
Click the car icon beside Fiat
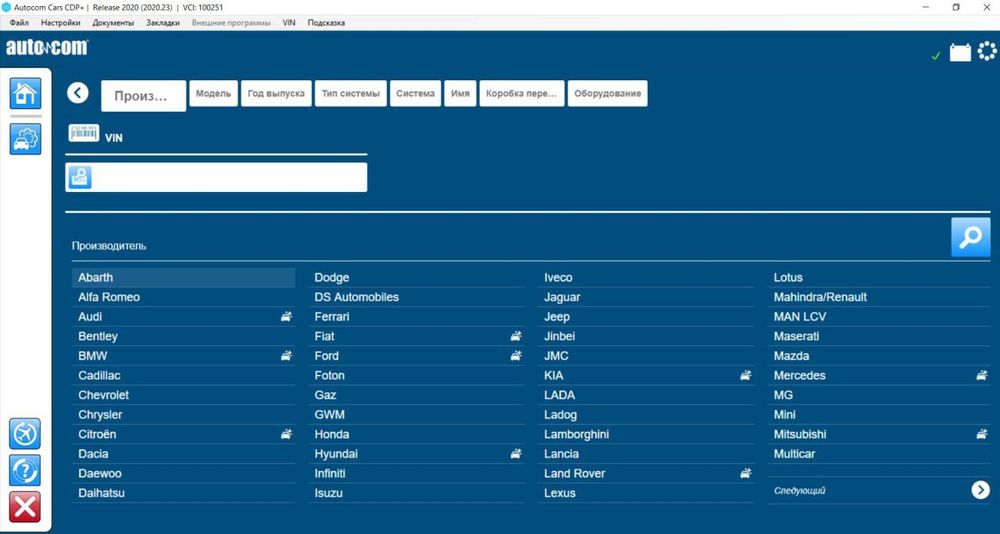[x=516, y=336]
